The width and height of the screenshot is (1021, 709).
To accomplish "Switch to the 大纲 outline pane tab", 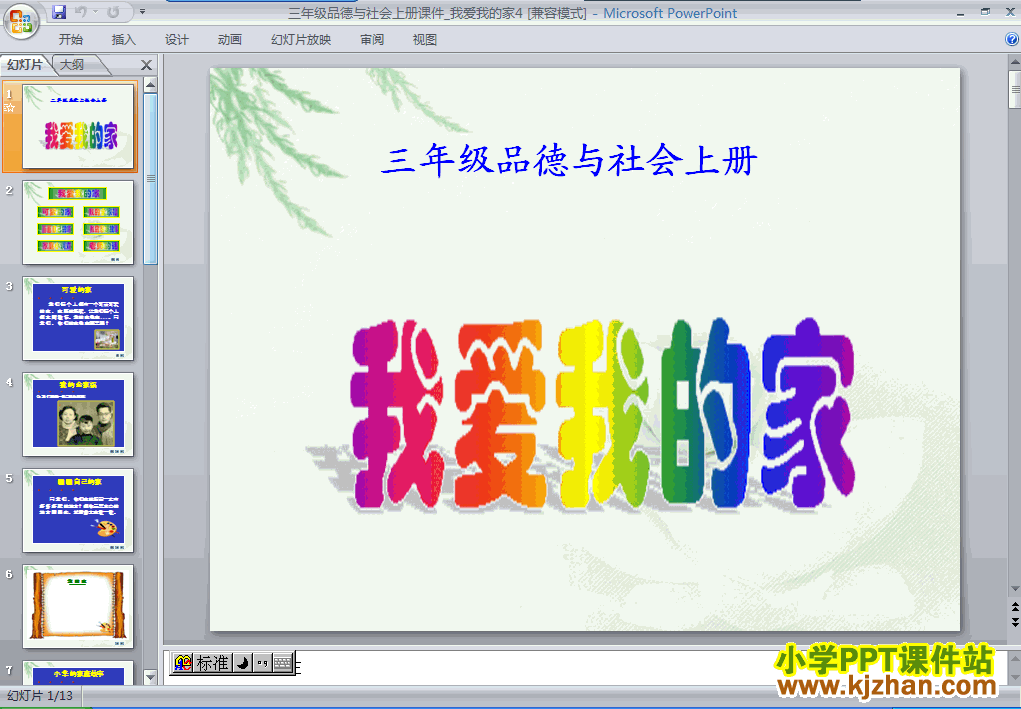I will click(x=72, y=64).
